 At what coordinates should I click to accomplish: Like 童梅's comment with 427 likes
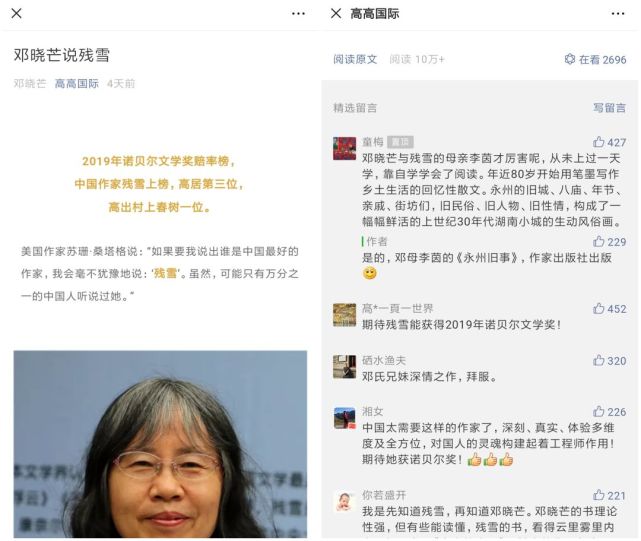[598, 142]
